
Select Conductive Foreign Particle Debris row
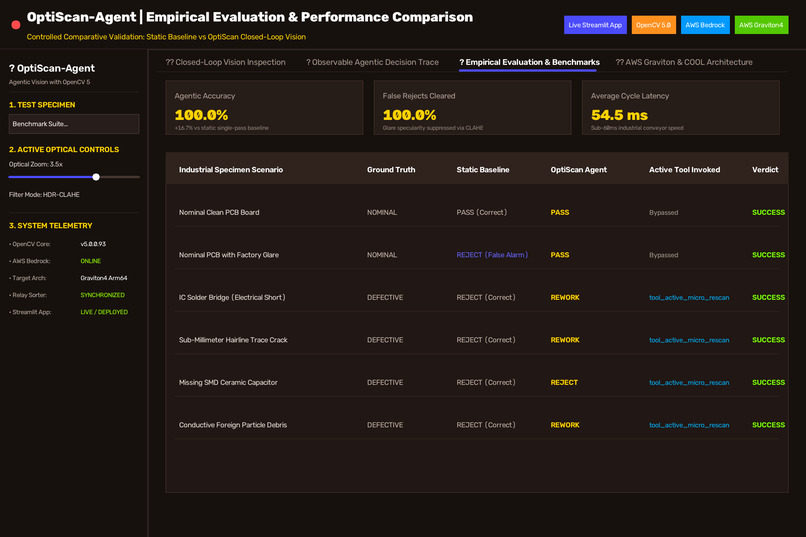tap(477, 425)
